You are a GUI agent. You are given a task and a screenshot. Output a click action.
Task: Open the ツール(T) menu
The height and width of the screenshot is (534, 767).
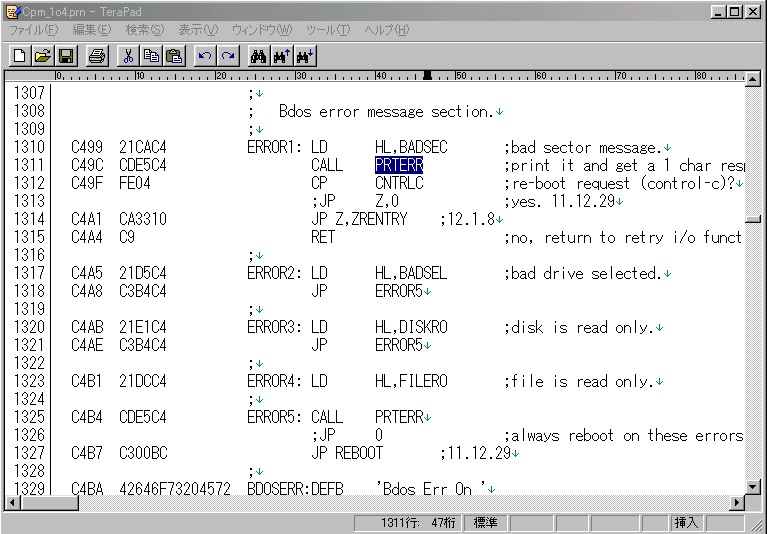coord(328,30)
